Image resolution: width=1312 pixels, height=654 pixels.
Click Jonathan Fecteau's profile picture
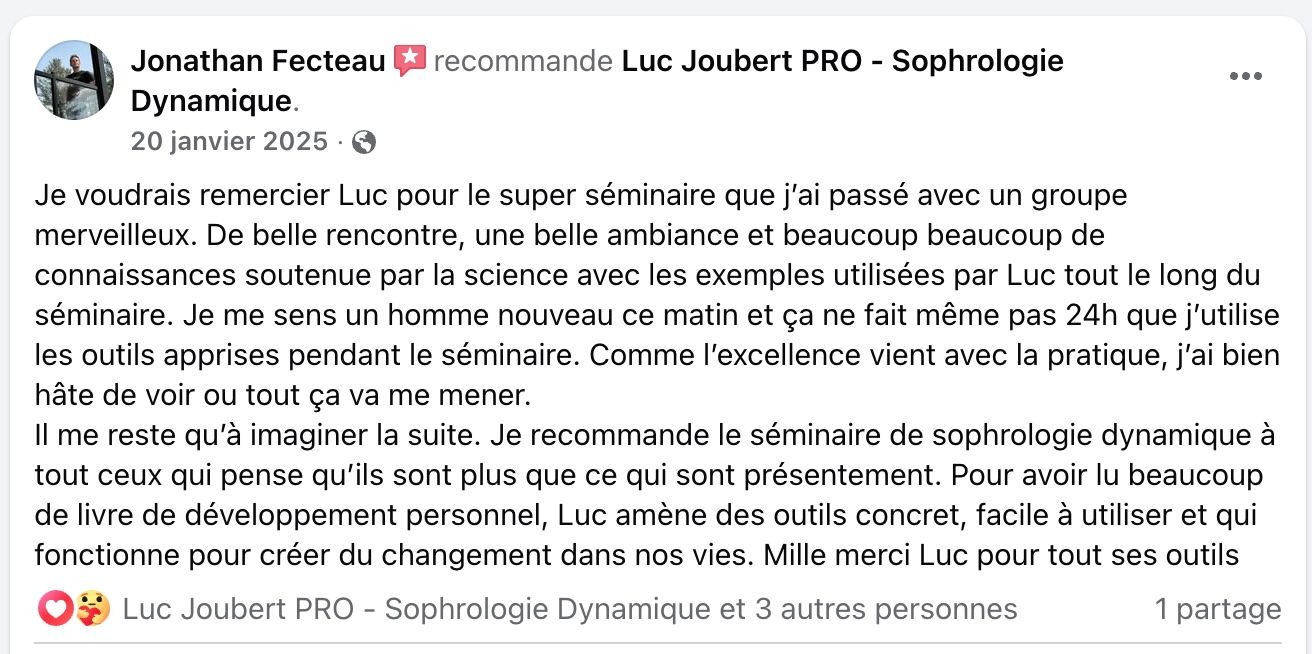point(74,80)
